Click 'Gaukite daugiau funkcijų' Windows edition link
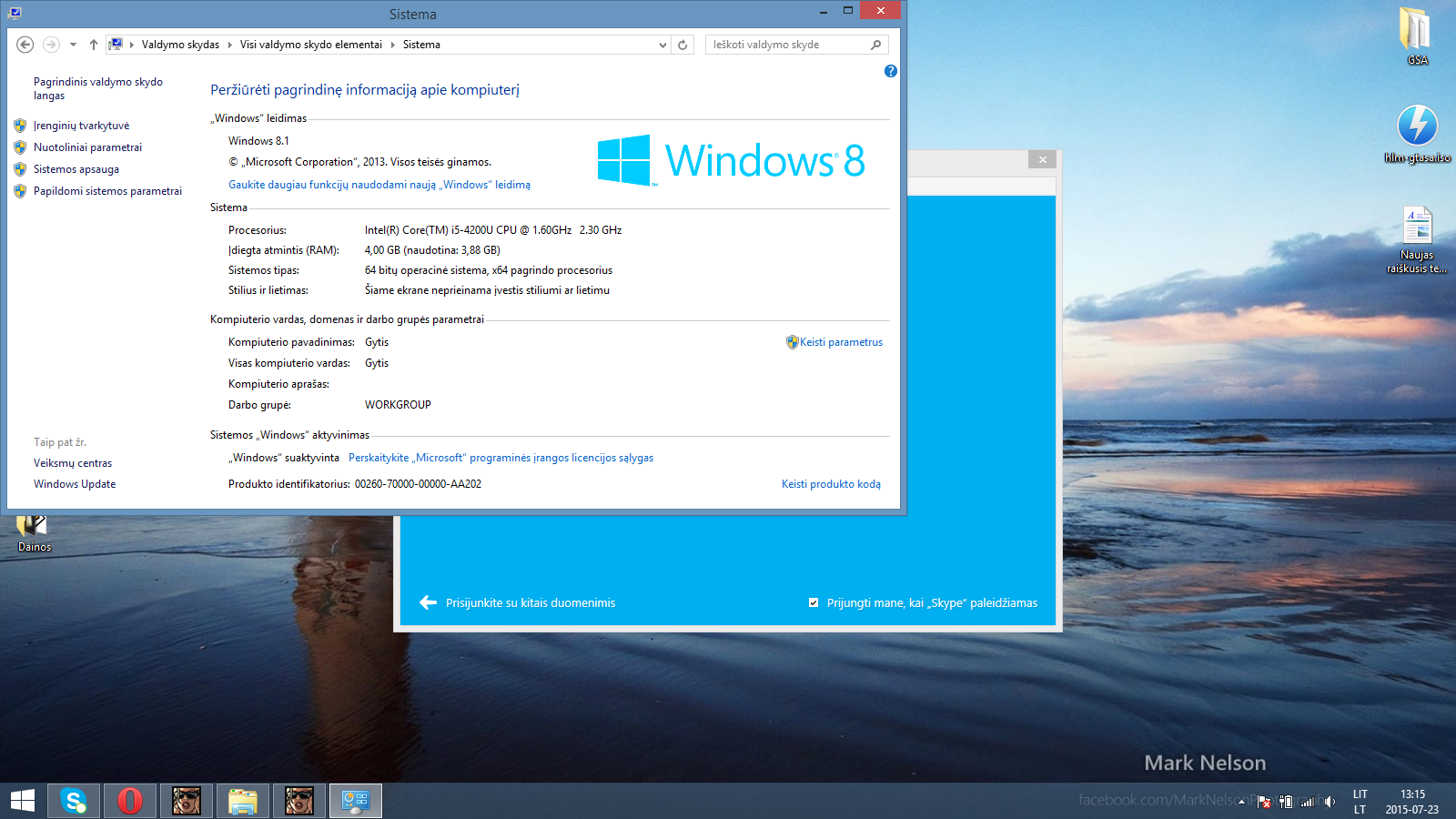This screenshot has width=1456, height=819. point(379,185)
